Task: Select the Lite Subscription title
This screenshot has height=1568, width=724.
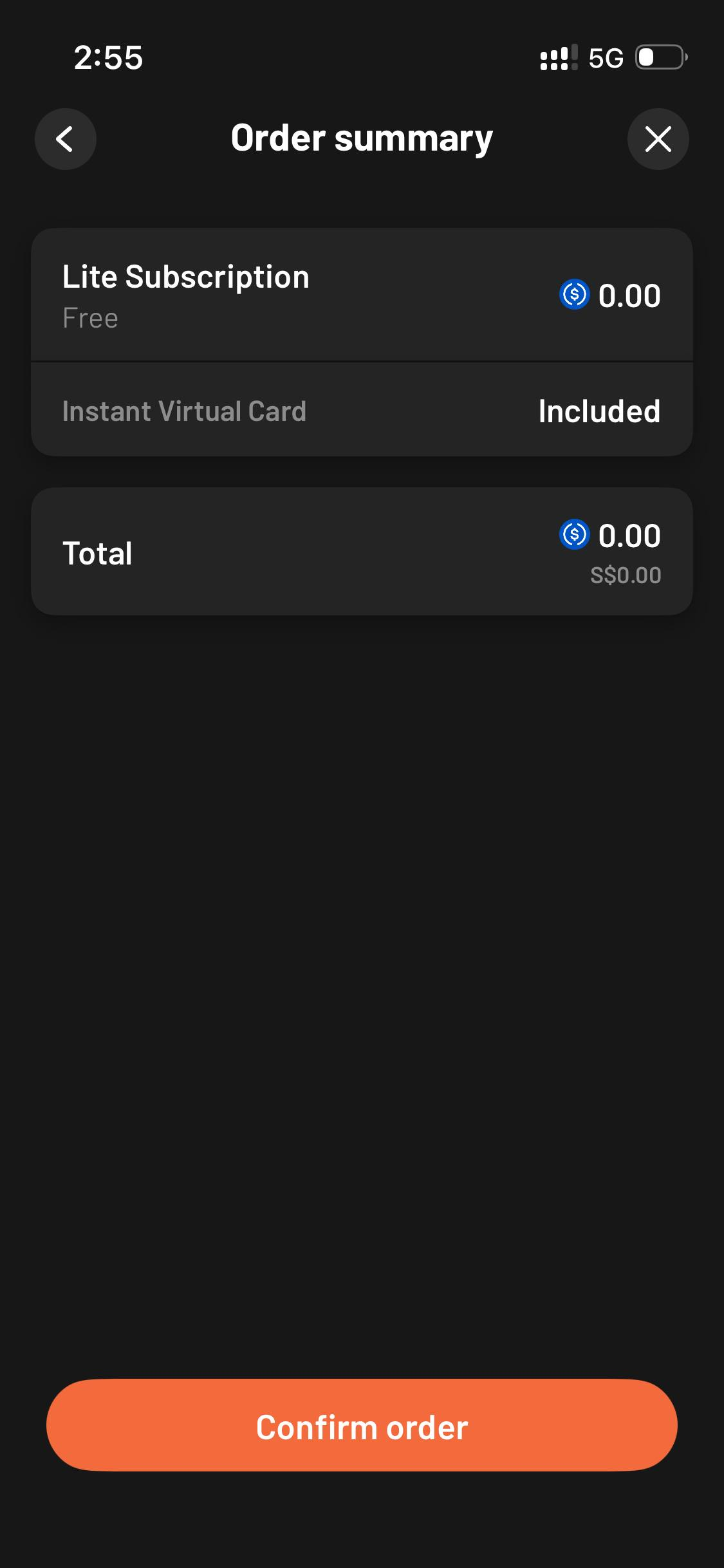Action: pyautogui.click(x=185, y=277)
